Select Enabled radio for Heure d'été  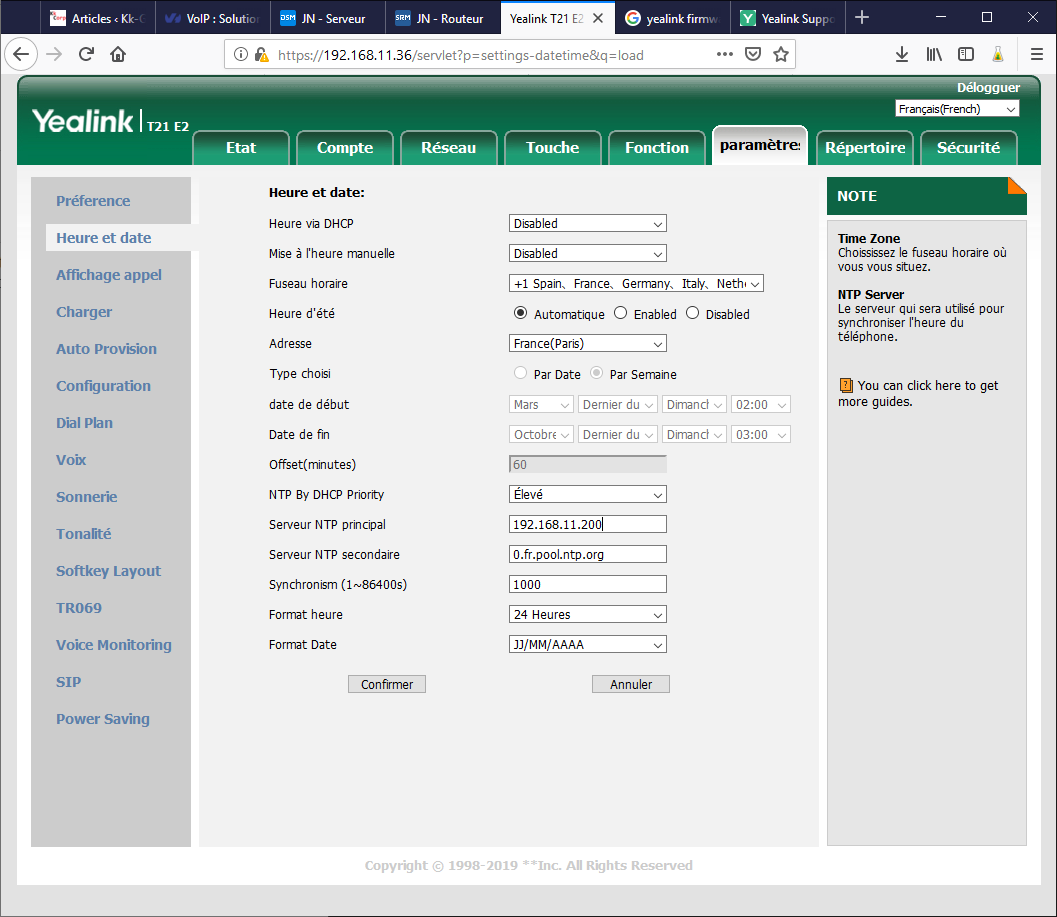[621, 313]
